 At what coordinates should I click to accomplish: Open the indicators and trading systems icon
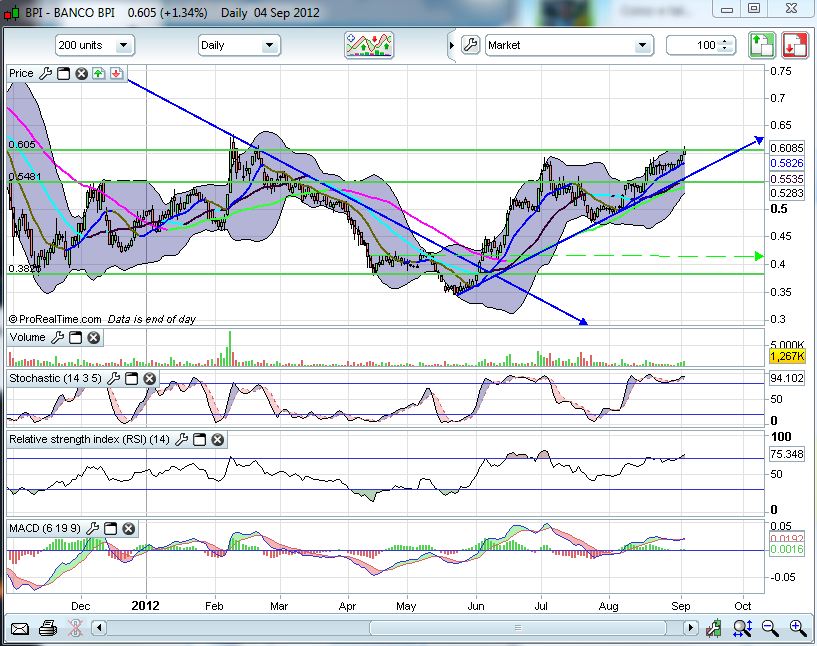pyautogui.click(x=369, y=45)
